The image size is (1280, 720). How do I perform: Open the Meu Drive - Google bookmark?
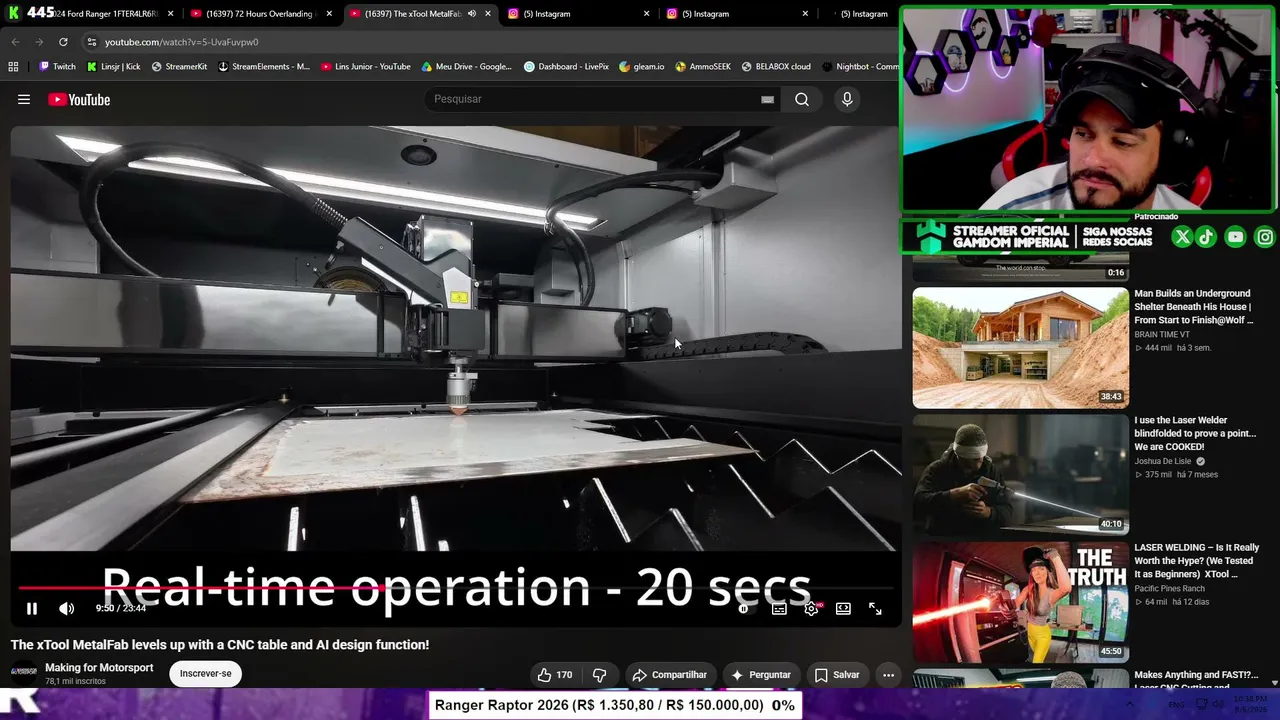click(x=466, y=67)
